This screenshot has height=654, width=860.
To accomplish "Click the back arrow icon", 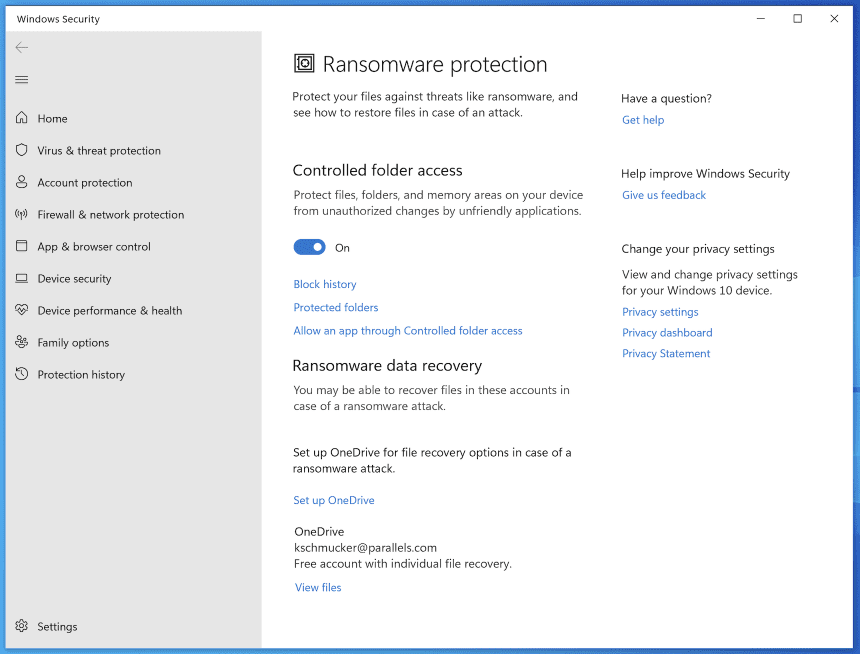I will click(x=22, y=48).
